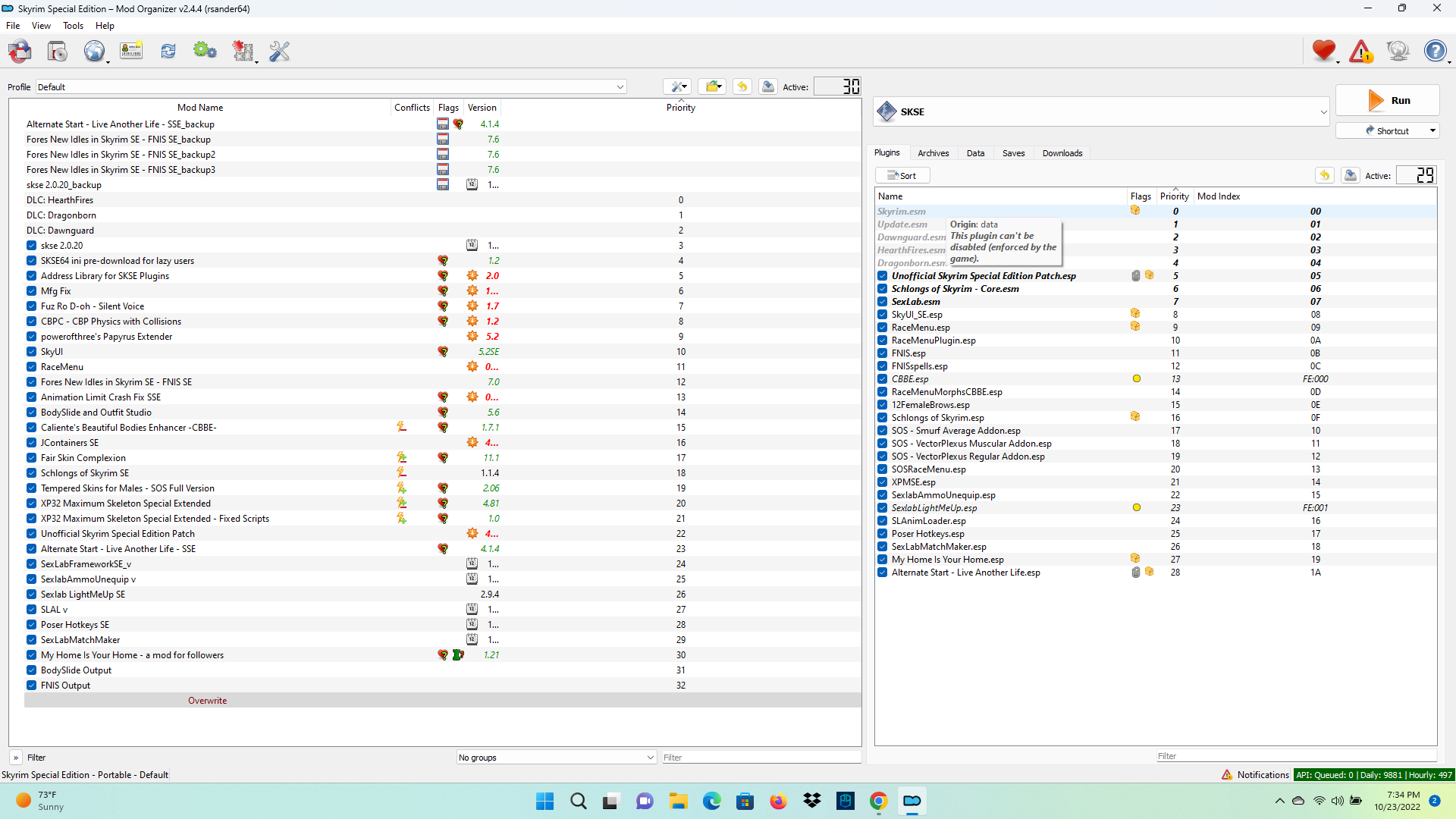Open the View menu
This screenshot has height=819, width=1456.
click(41, 26)
